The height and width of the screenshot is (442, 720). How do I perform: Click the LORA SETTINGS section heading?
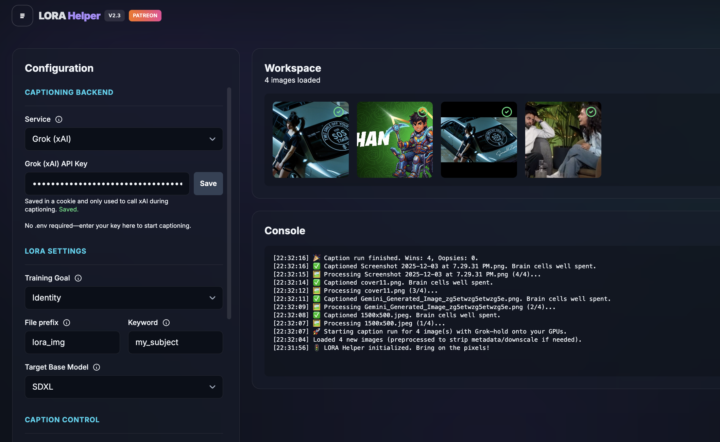[x=56, y=251]
